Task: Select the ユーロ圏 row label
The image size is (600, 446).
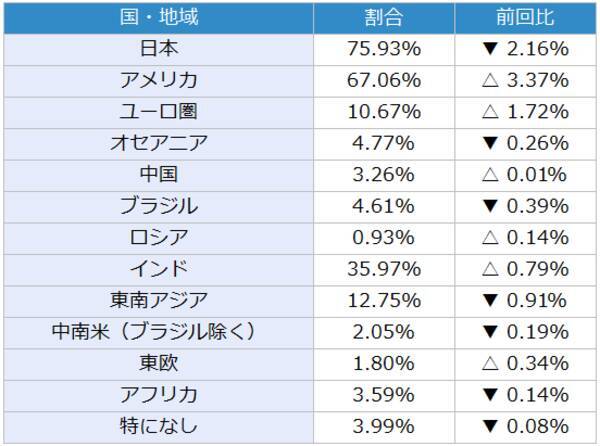Action: click(x=159, y=111)
